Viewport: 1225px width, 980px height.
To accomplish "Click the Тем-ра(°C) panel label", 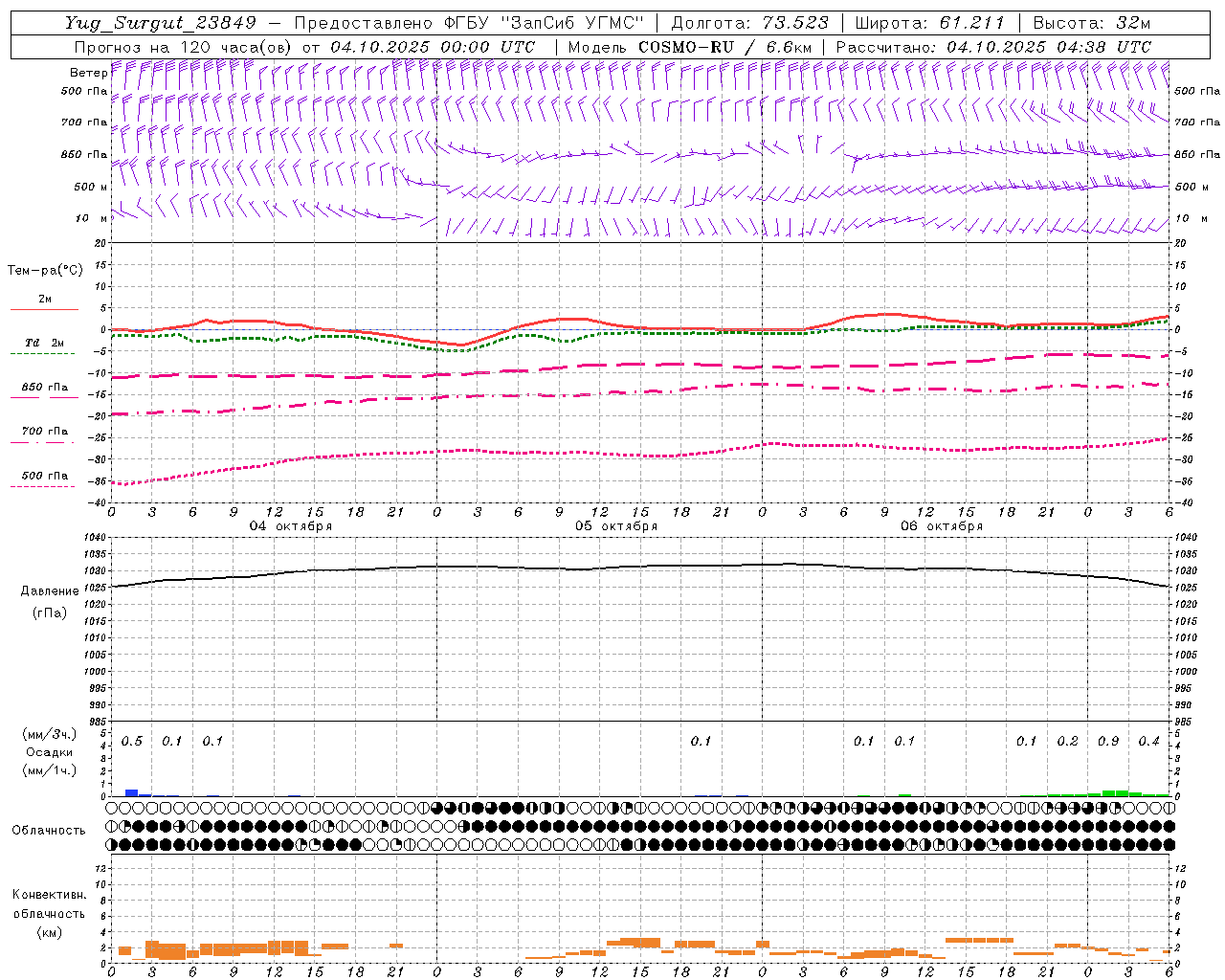I will coord(45,270).
